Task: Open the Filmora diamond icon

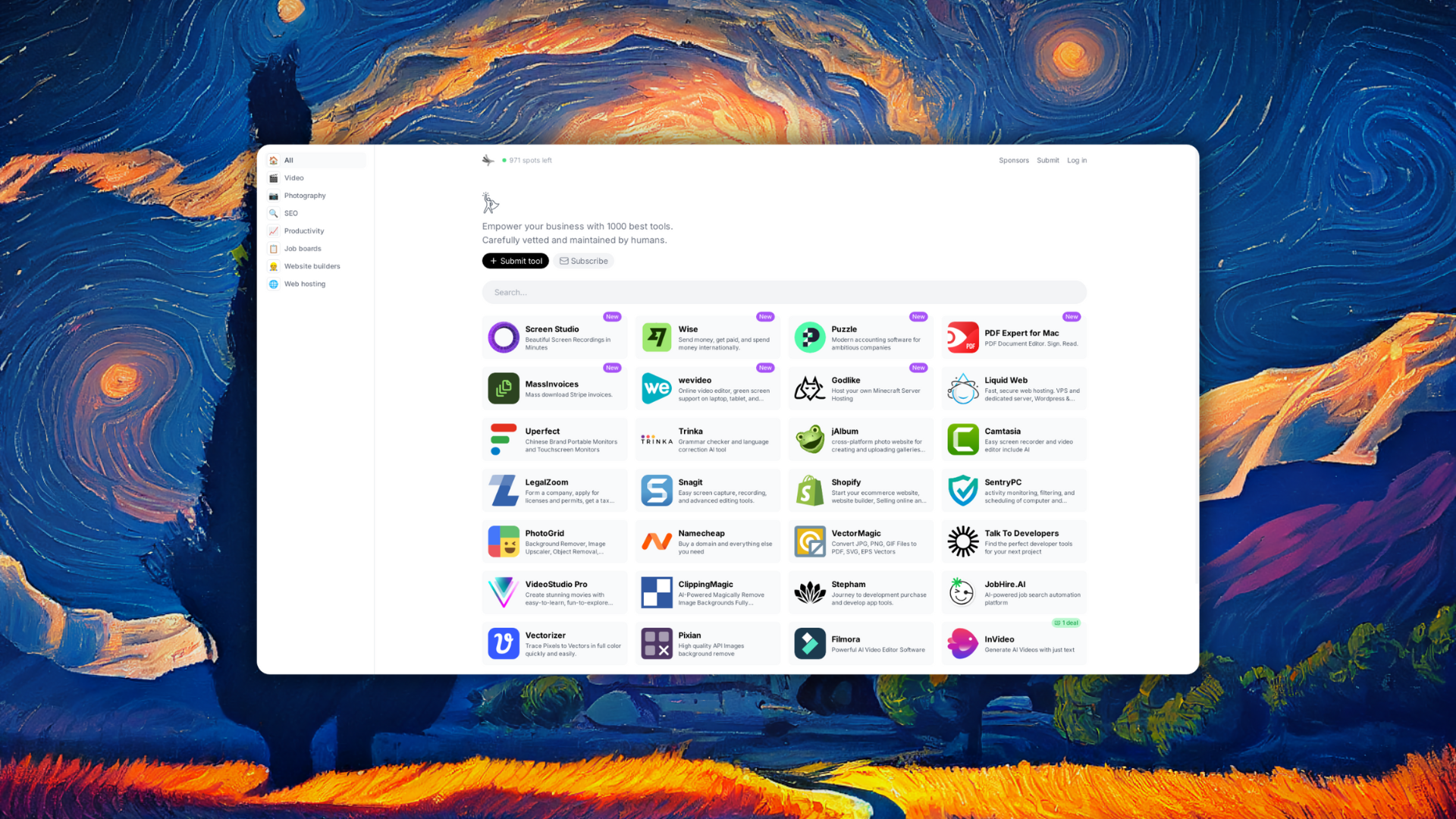Action: (810, 644)
